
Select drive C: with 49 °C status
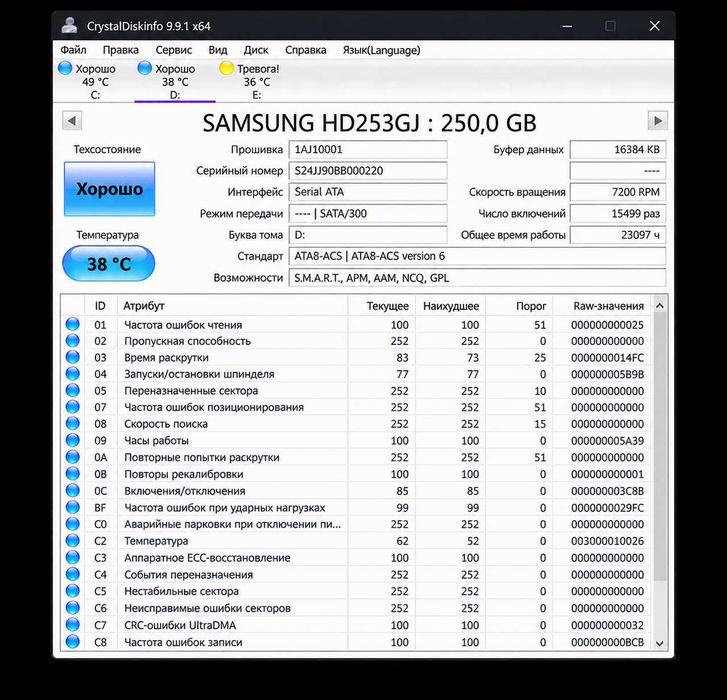point(88,82)
